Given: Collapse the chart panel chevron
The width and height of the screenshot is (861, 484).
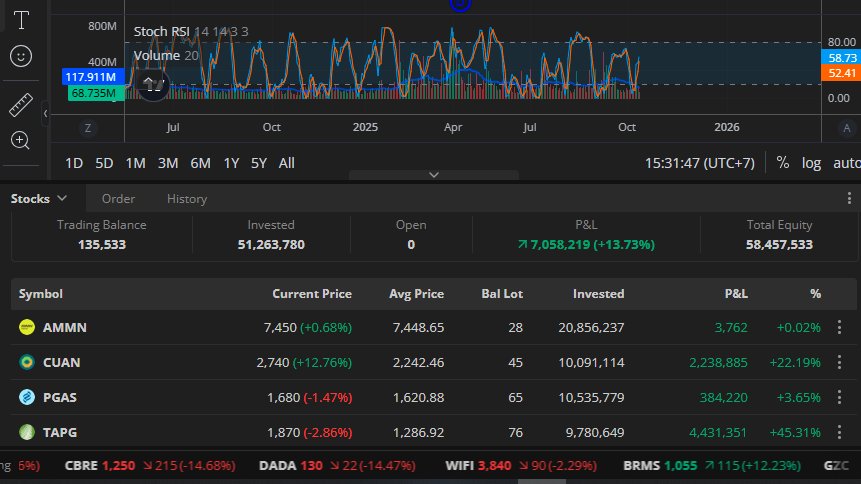Looking at the screenshot, I should 434,175.
